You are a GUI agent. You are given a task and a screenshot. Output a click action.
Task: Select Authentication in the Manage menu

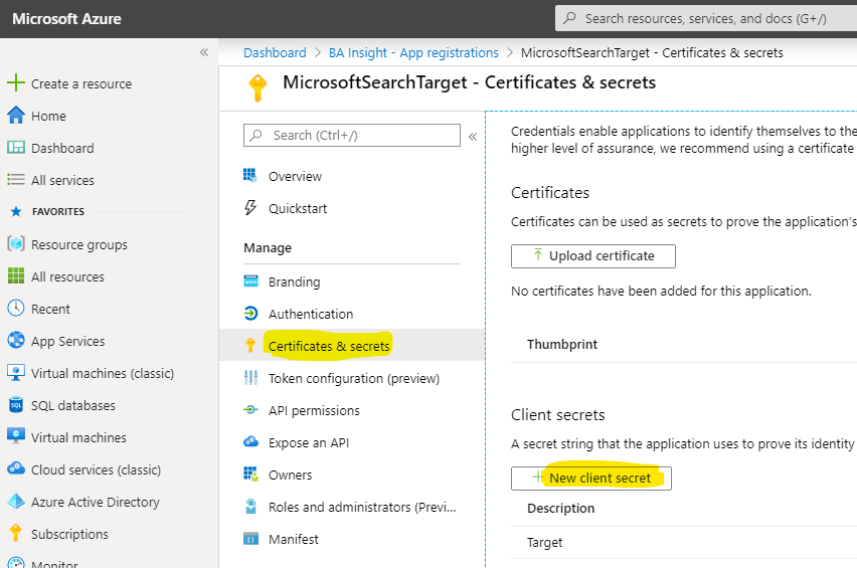[310, 314]
